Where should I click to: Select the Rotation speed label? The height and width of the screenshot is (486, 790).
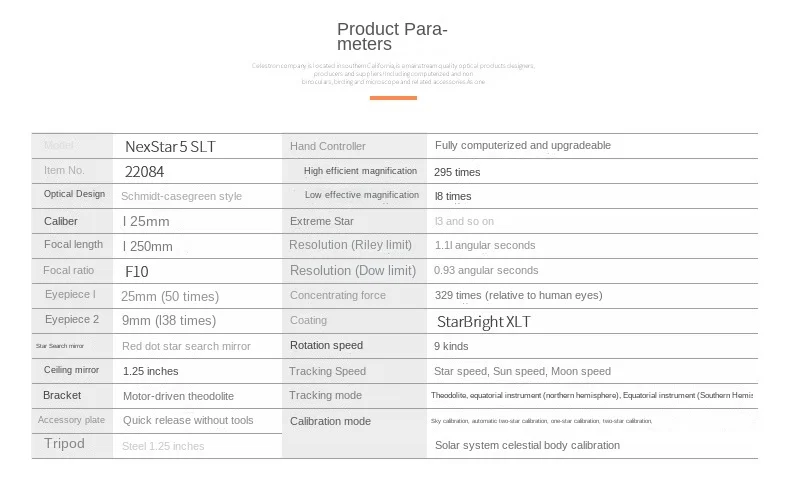pos(326,346)
